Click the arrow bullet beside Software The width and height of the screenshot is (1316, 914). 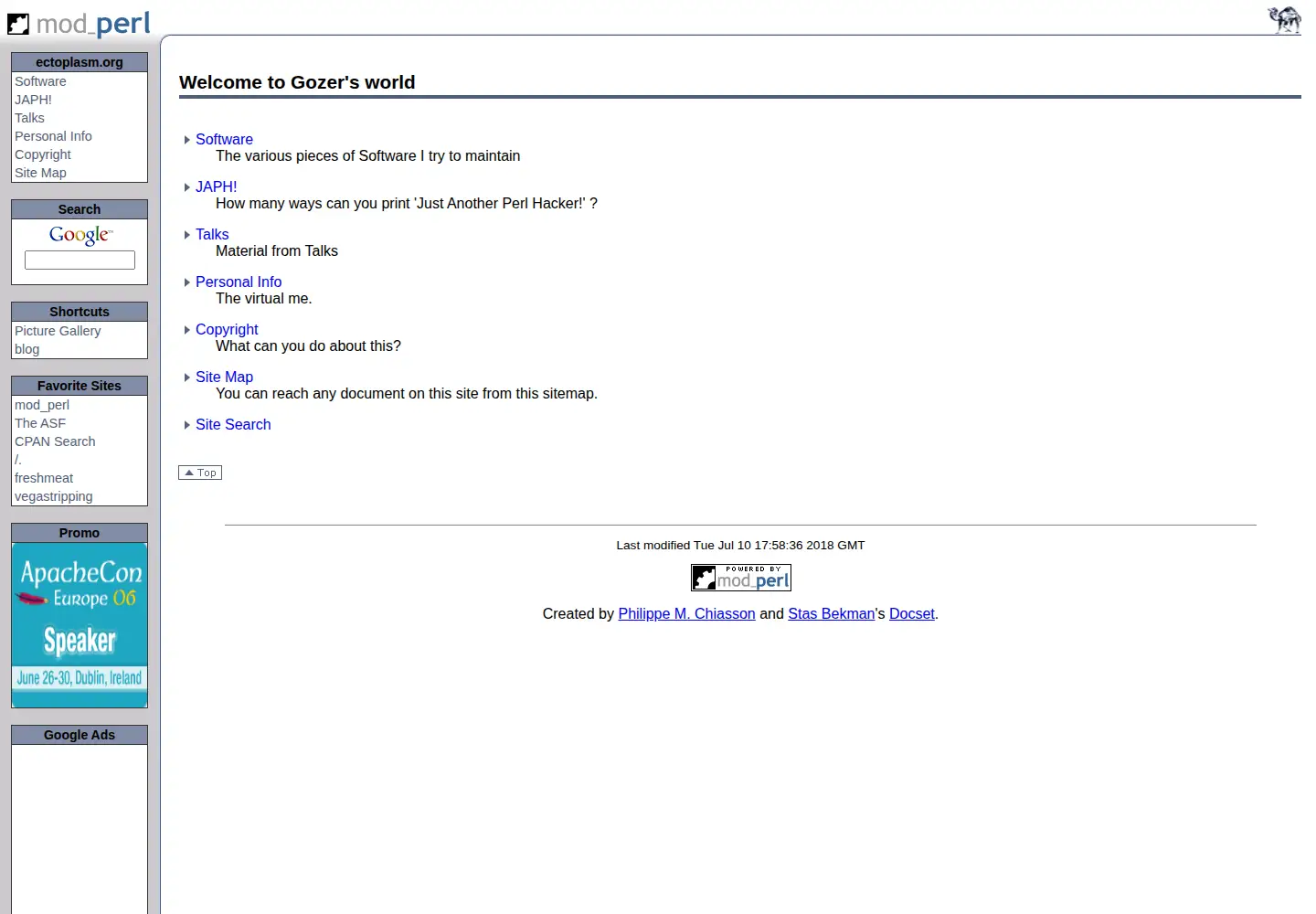187,140
